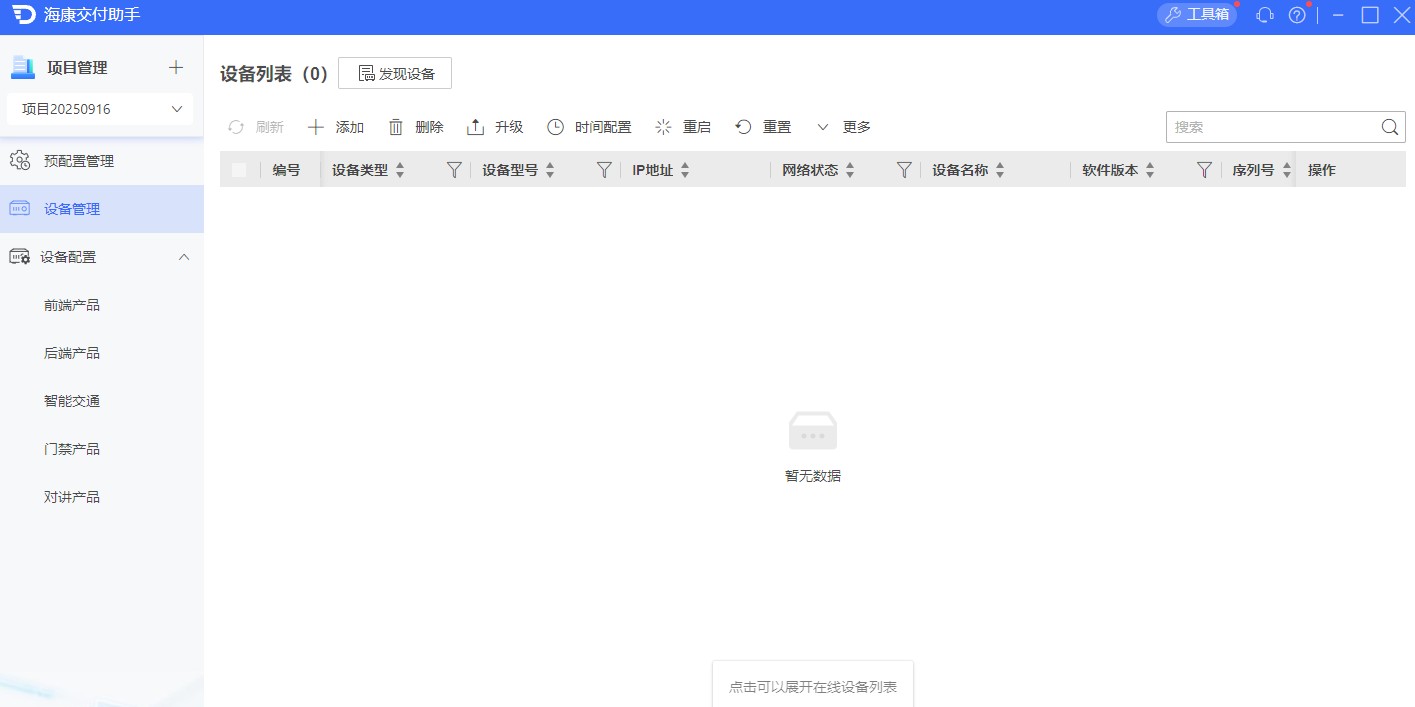
Task: Click the 时间配置 time configuration icon
Action: pyautogui.click(x=555, y=126)
